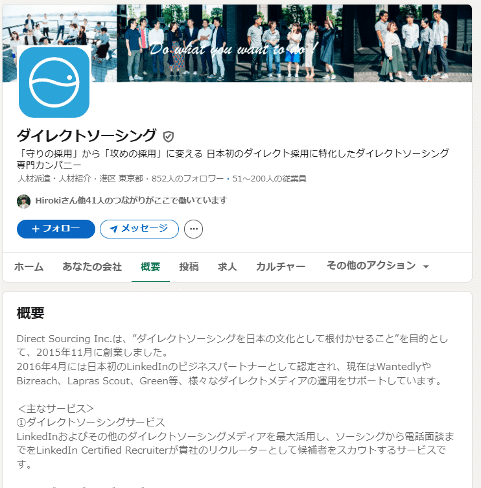This screenshot has height=488, width=481.
Task: Open the 求人 tab
Action: coord(227,267)
